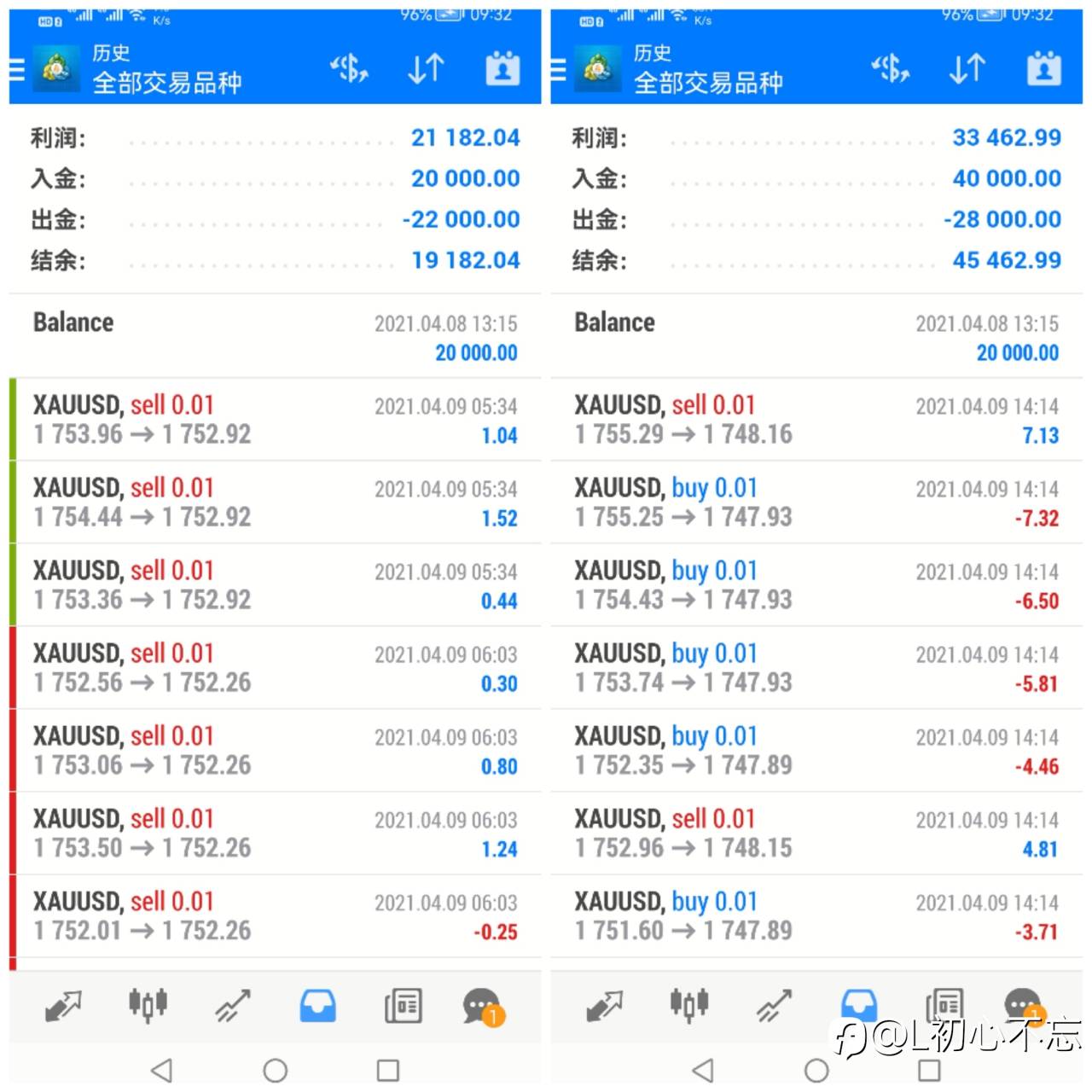Open the sell trade with profit 1.04
This screenshot has width=1092, height=1092.
tap(275, 420)
